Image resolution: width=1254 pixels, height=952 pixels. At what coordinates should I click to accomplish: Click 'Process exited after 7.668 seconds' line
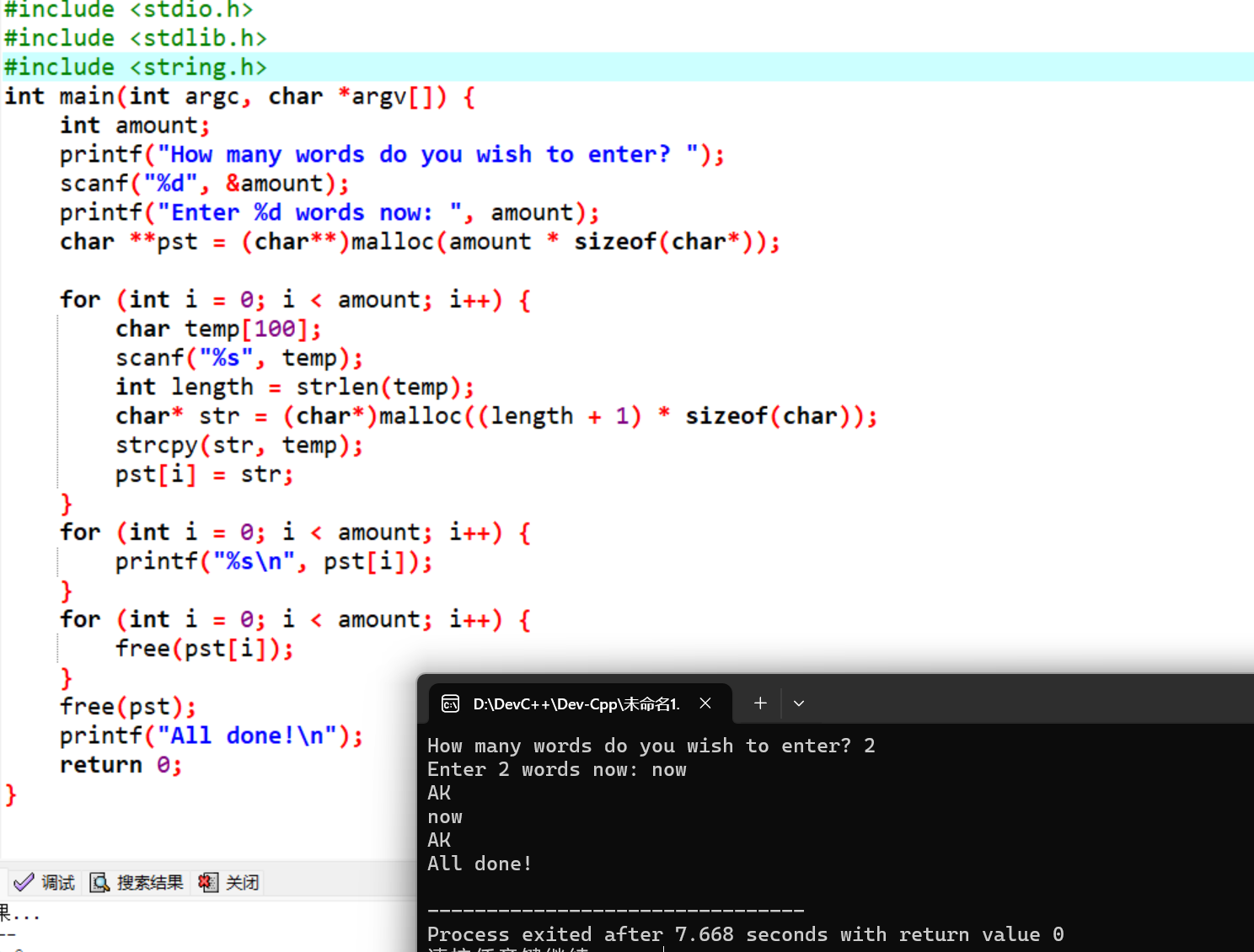[745, 934]
